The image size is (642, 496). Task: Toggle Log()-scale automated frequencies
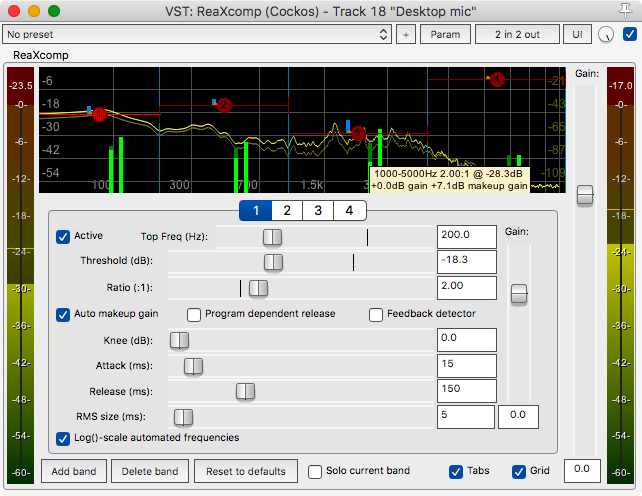63,439
